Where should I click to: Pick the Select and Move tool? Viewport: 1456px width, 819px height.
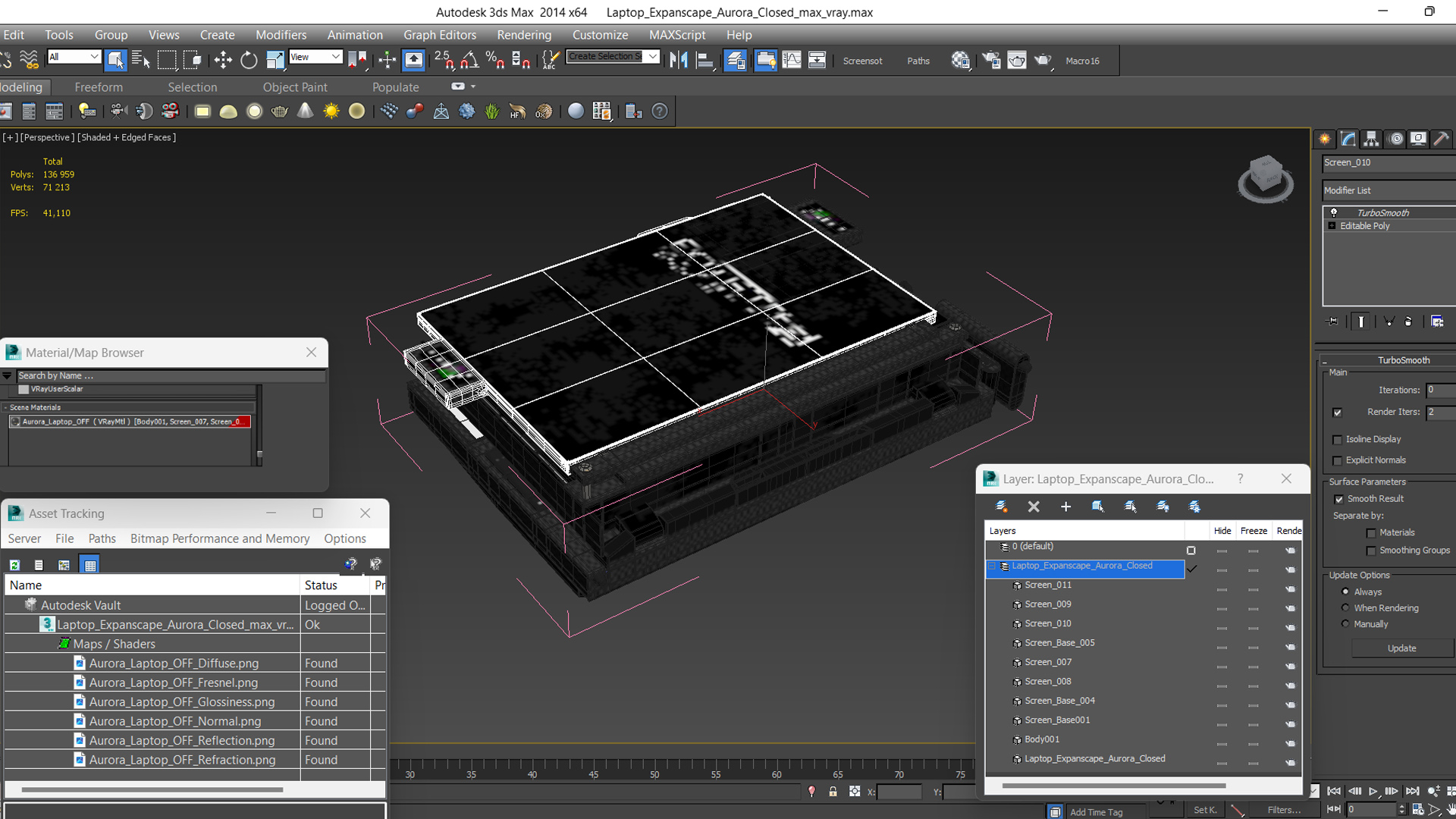pos(223,60)
